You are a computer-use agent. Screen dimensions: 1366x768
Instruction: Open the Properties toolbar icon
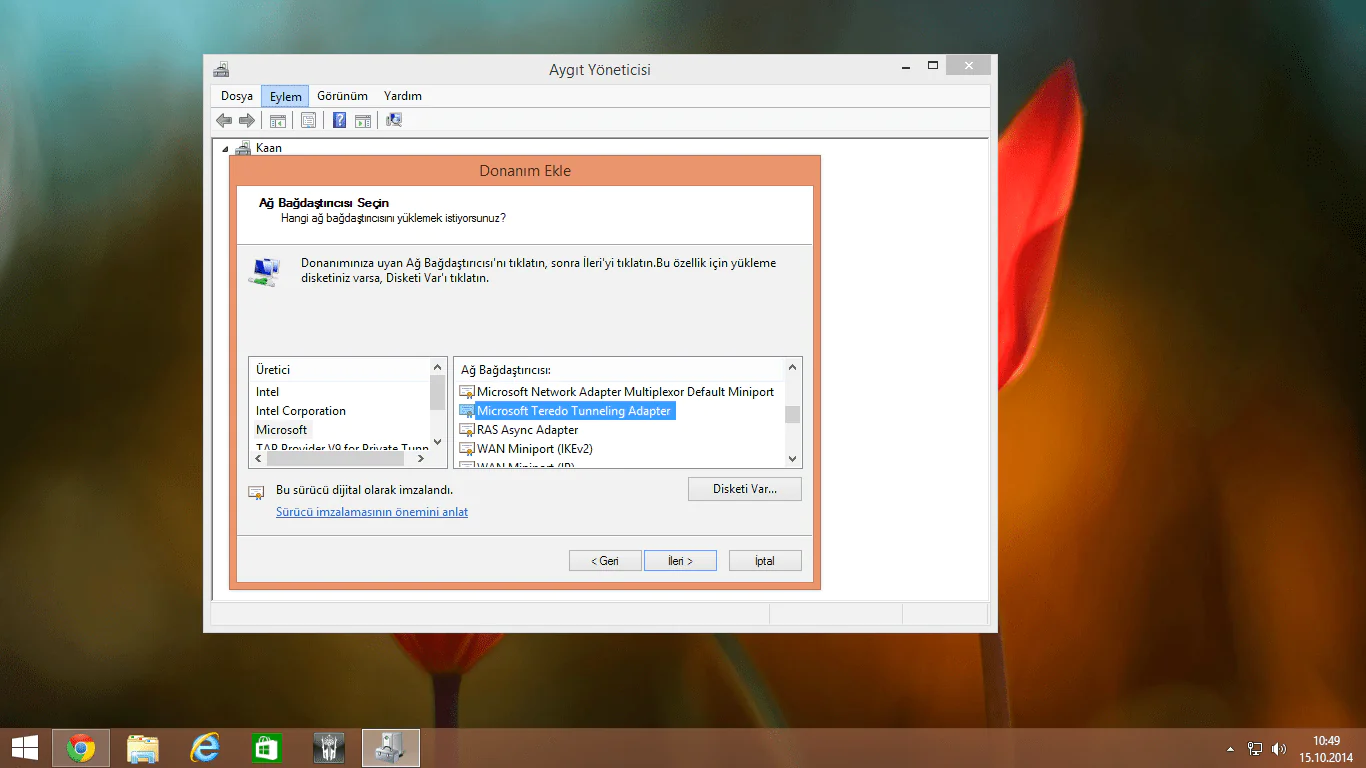(309, 121)
